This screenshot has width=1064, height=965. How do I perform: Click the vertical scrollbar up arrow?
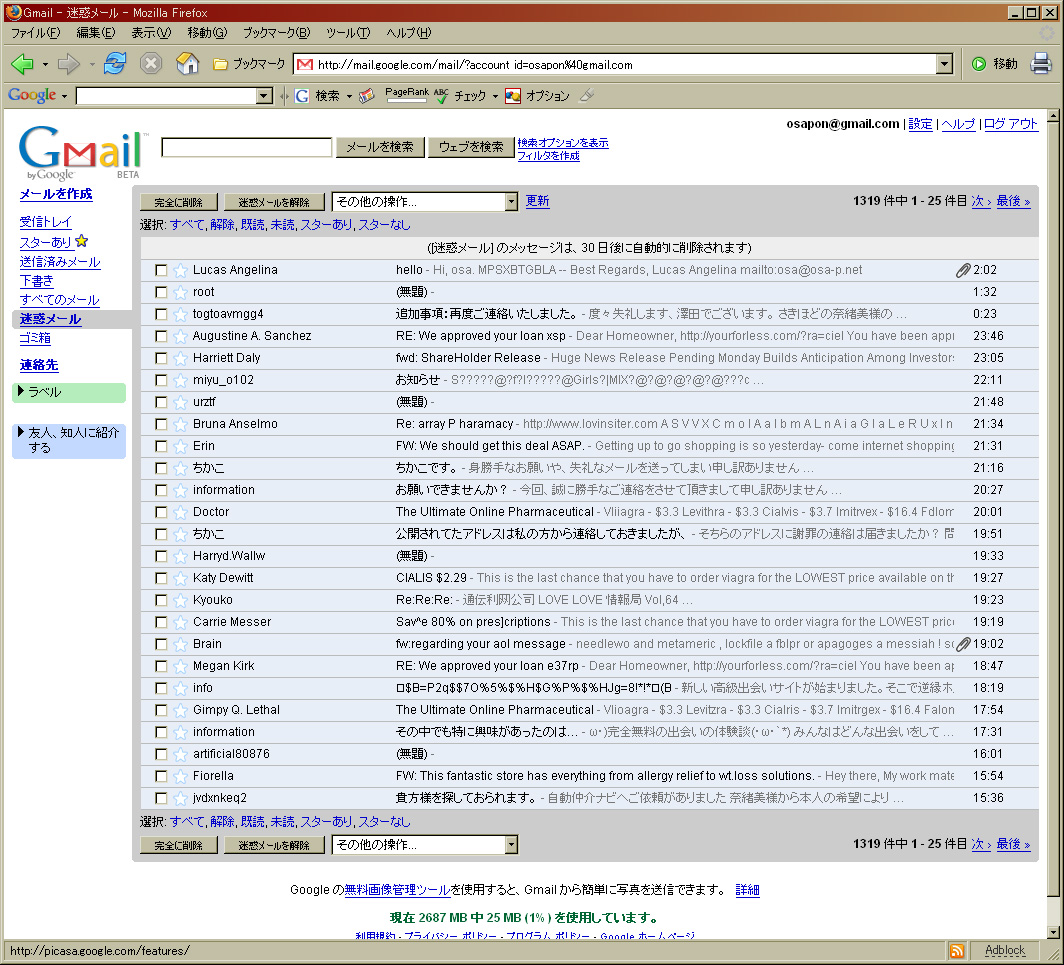click(1053, 116)
